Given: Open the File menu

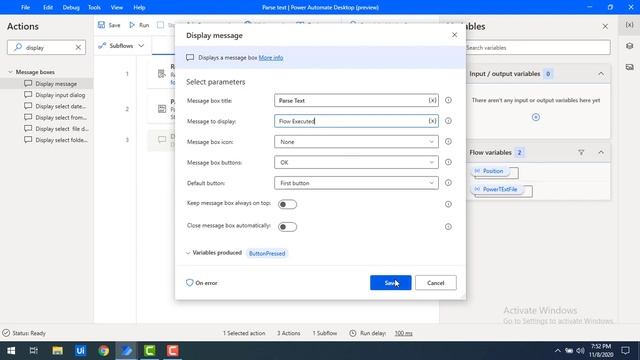Looking at the screenshot, I should (25, 7).
